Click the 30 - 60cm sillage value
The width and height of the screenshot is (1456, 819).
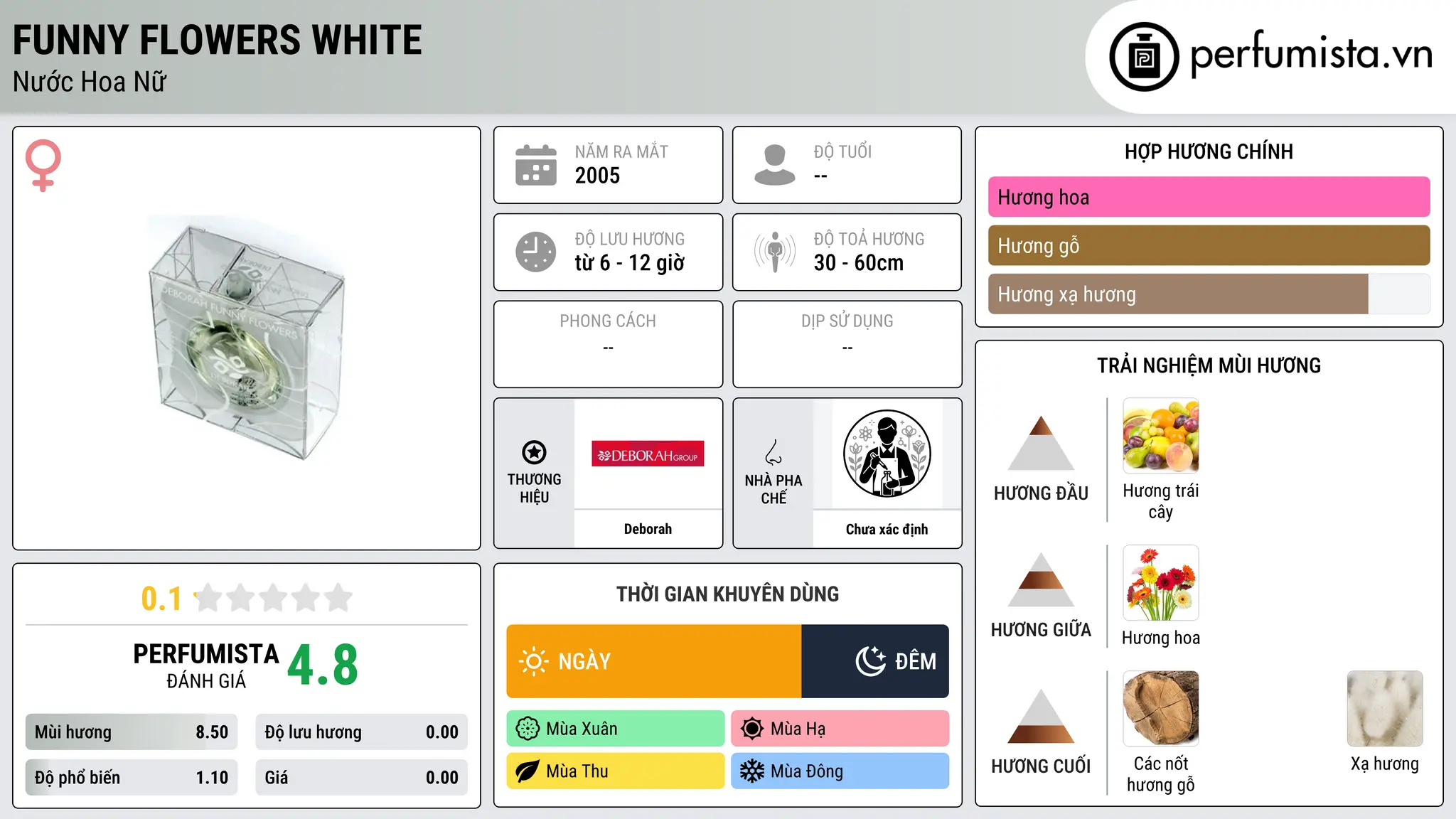coord(859,263)
